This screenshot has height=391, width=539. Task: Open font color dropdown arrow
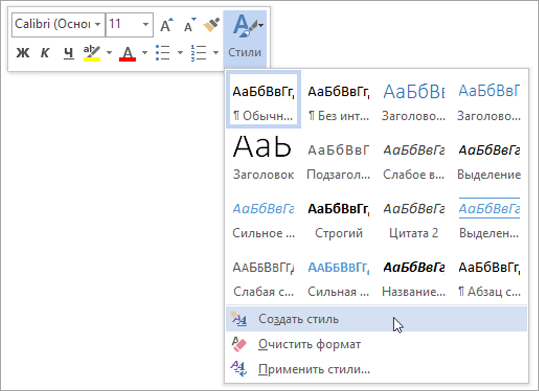(x=145, y=53)
